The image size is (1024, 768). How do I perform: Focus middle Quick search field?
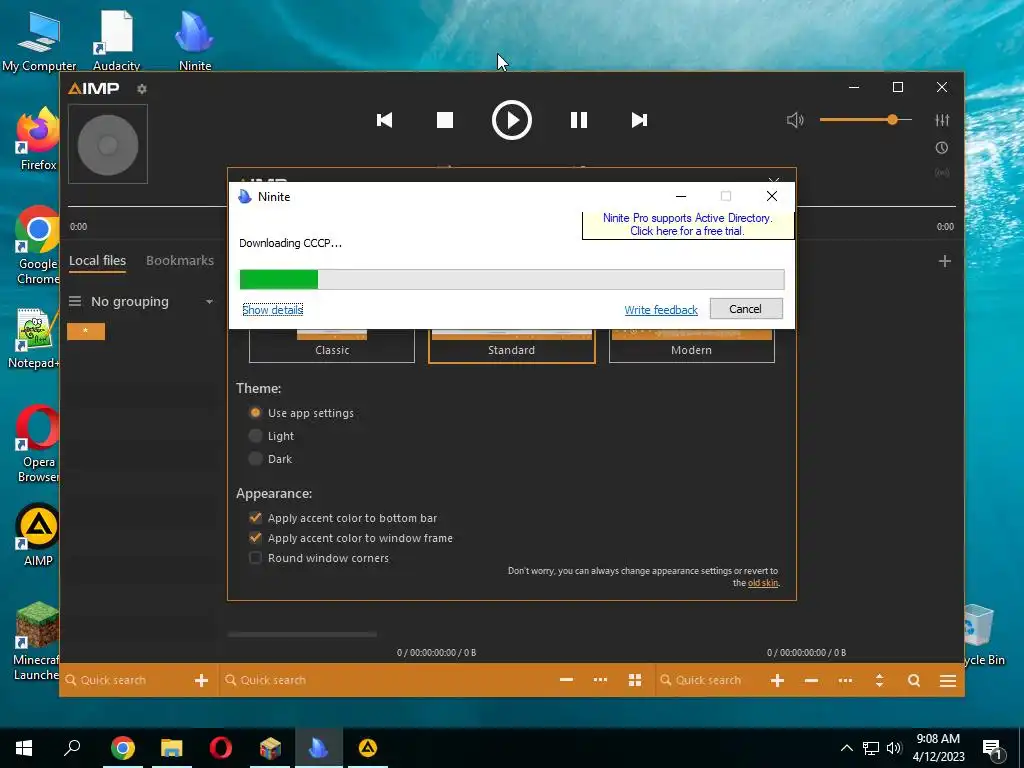pos(385,680)
